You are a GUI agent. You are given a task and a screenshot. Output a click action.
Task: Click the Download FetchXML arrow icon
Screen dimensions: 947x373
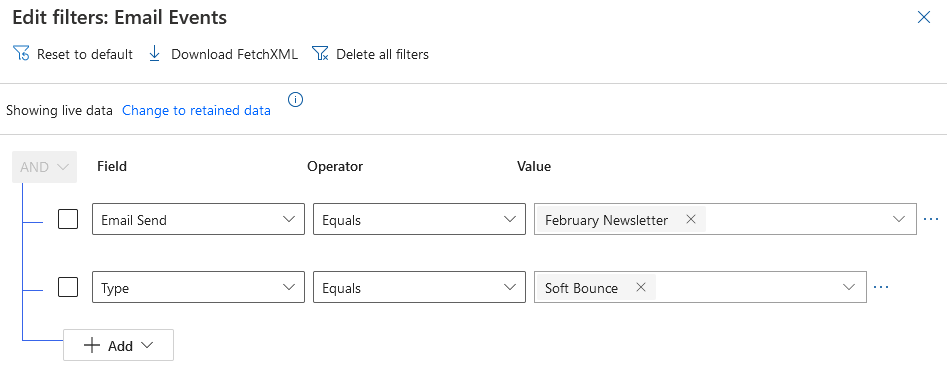[155, 54]
